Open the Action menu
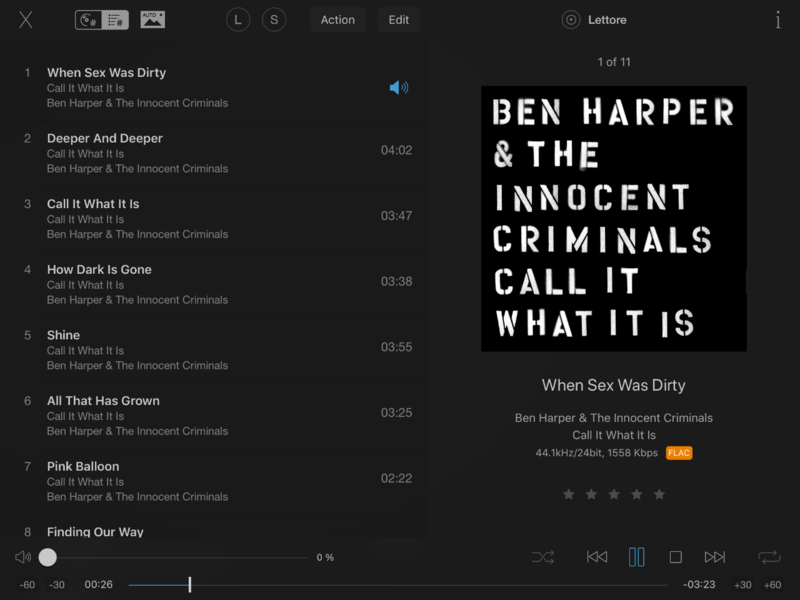The height and width of the screenshot is (600, 800). 337,20
